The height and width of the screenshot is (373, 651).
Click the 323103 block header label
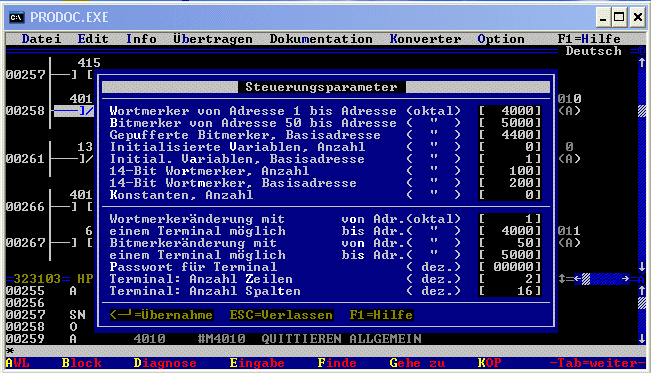click(37, 279)
